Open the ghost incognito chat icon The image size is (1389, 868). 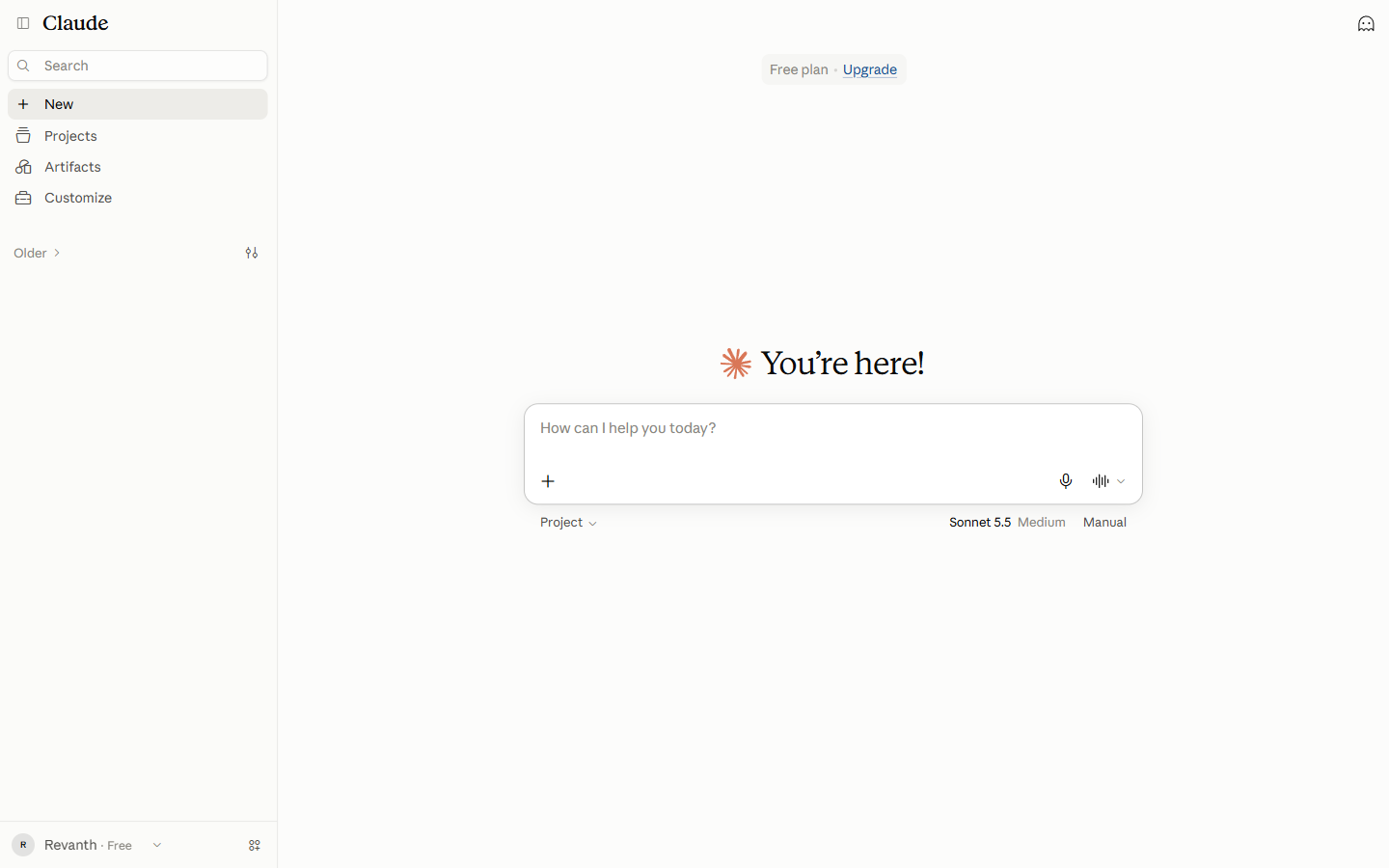pyautogui.click(x=1366, y=23)
